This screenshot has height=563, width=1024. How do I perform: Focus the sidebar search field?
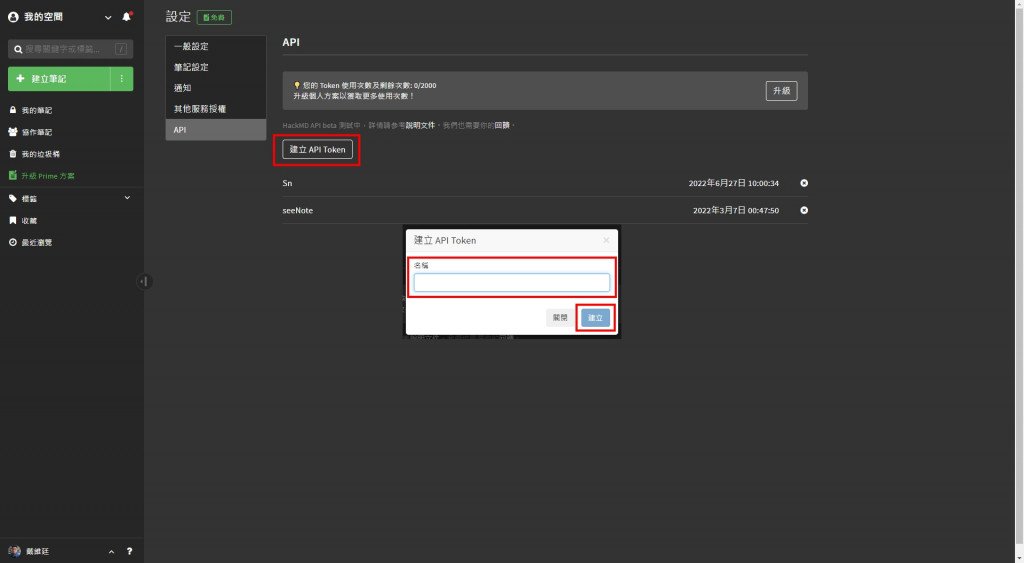tap(71, 49)
